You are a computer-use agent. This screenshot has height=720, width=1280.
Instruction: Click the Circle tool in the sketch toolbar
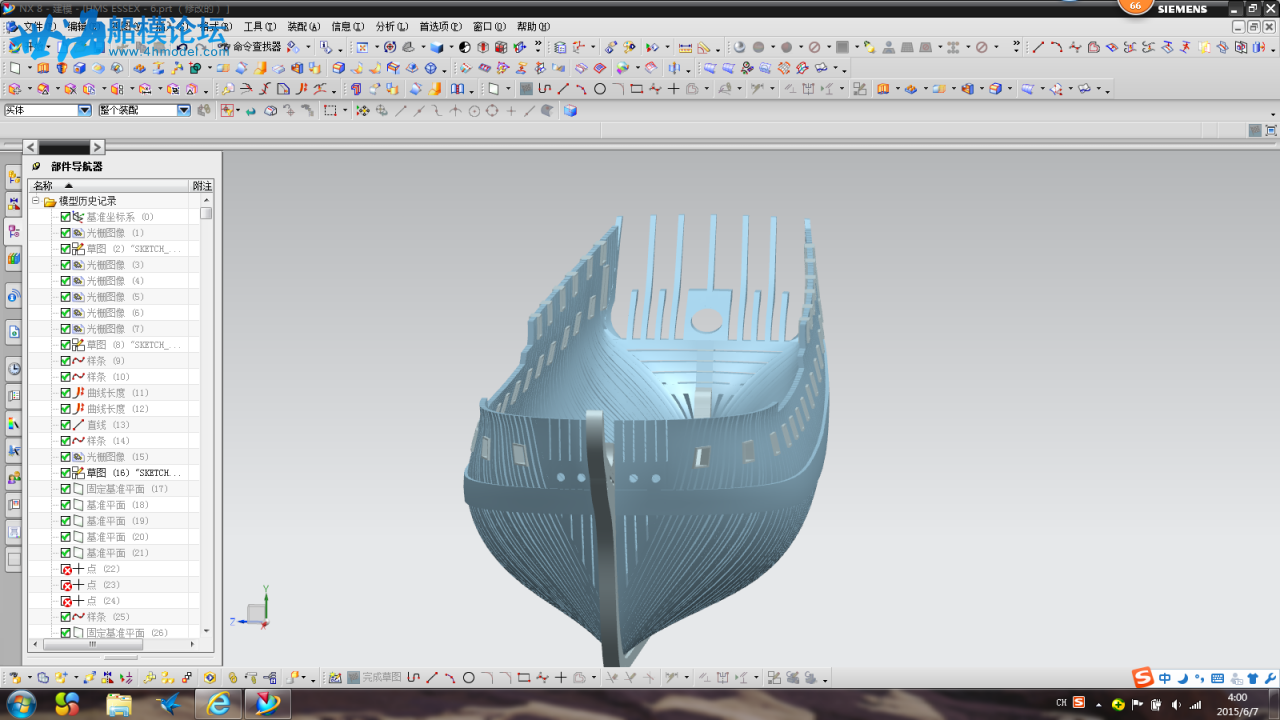600,89
